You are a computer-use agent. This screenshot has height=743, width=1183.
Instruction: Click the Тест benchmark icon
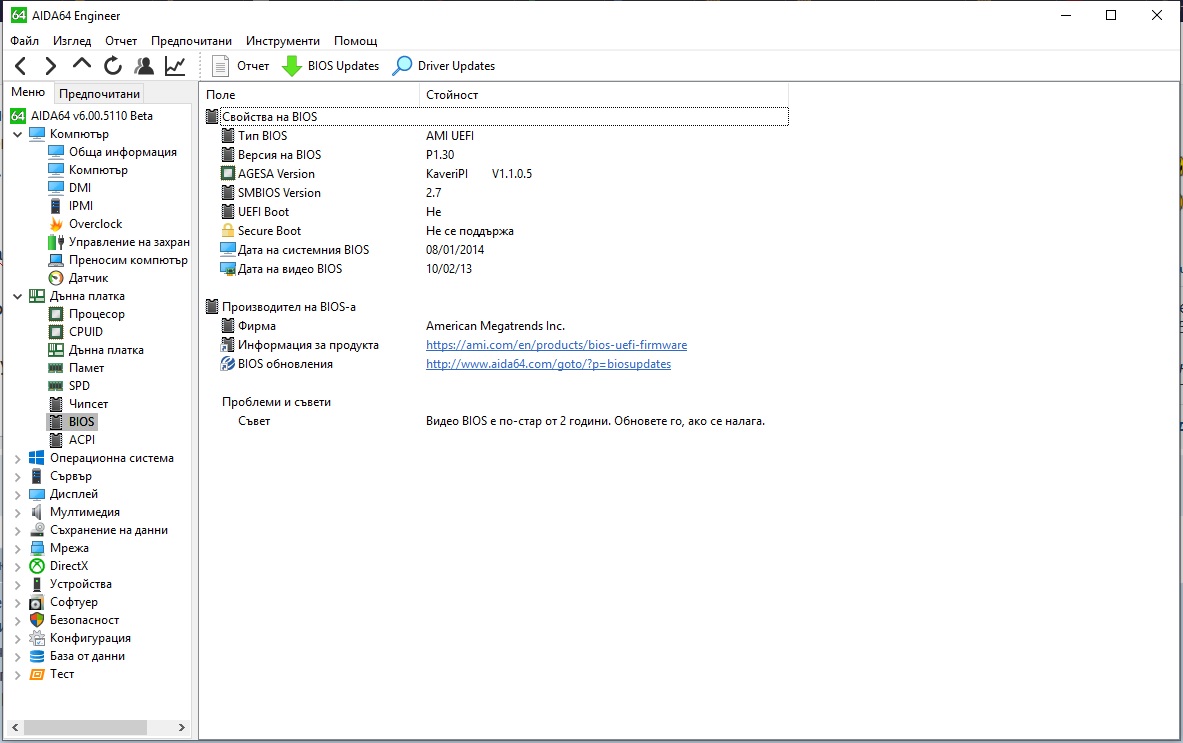pos(36,674)
